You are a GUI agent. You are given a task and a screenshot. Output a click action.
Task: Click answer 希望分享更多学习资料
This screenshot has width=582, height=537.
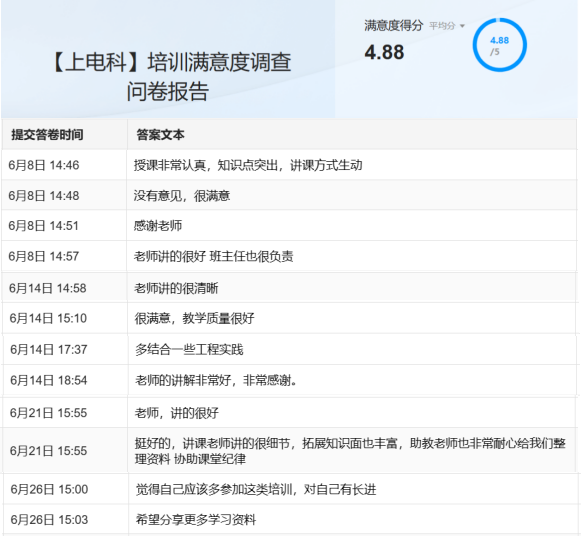point(196,520)
